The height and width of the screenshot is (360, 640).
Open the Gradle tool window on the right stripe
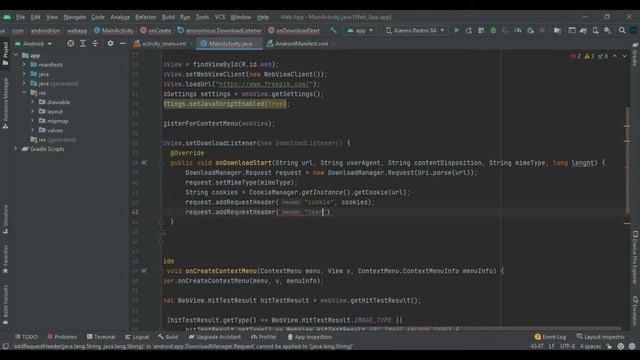tap(635, 54)
